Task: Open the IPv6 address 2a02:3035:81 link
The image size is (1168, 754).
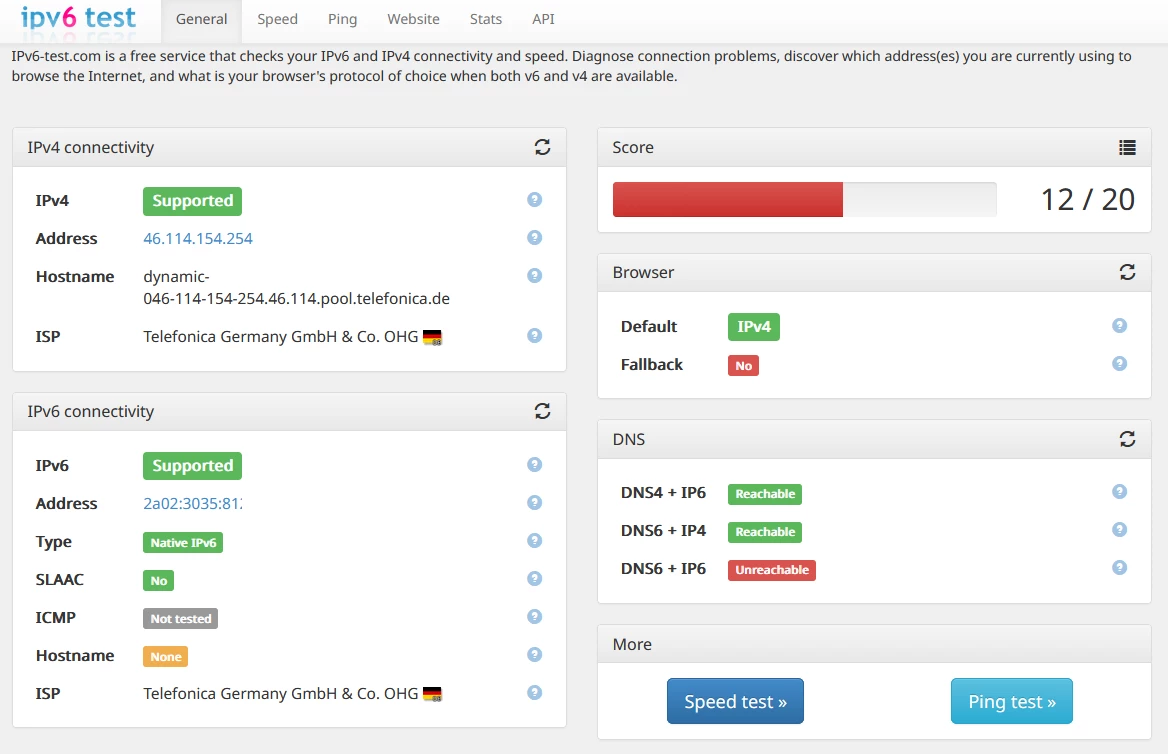Action: [193, 504]
